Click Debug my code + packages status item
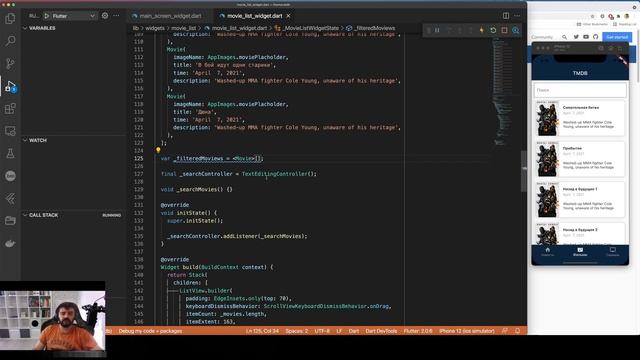640x360 pixels. [x=150, y=331]
